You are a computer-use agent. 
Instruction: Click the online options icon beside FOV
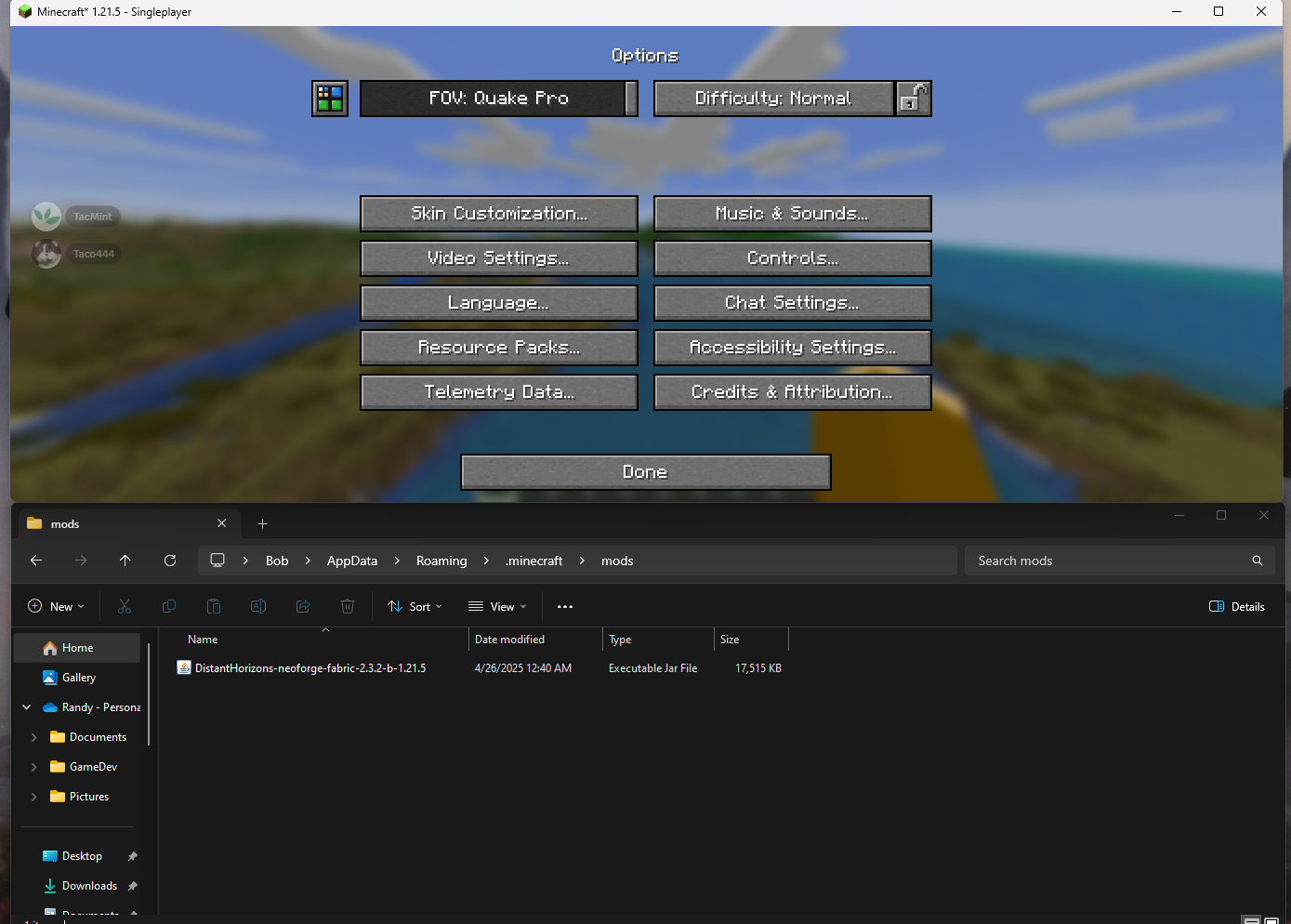click(x=330, y=99)
